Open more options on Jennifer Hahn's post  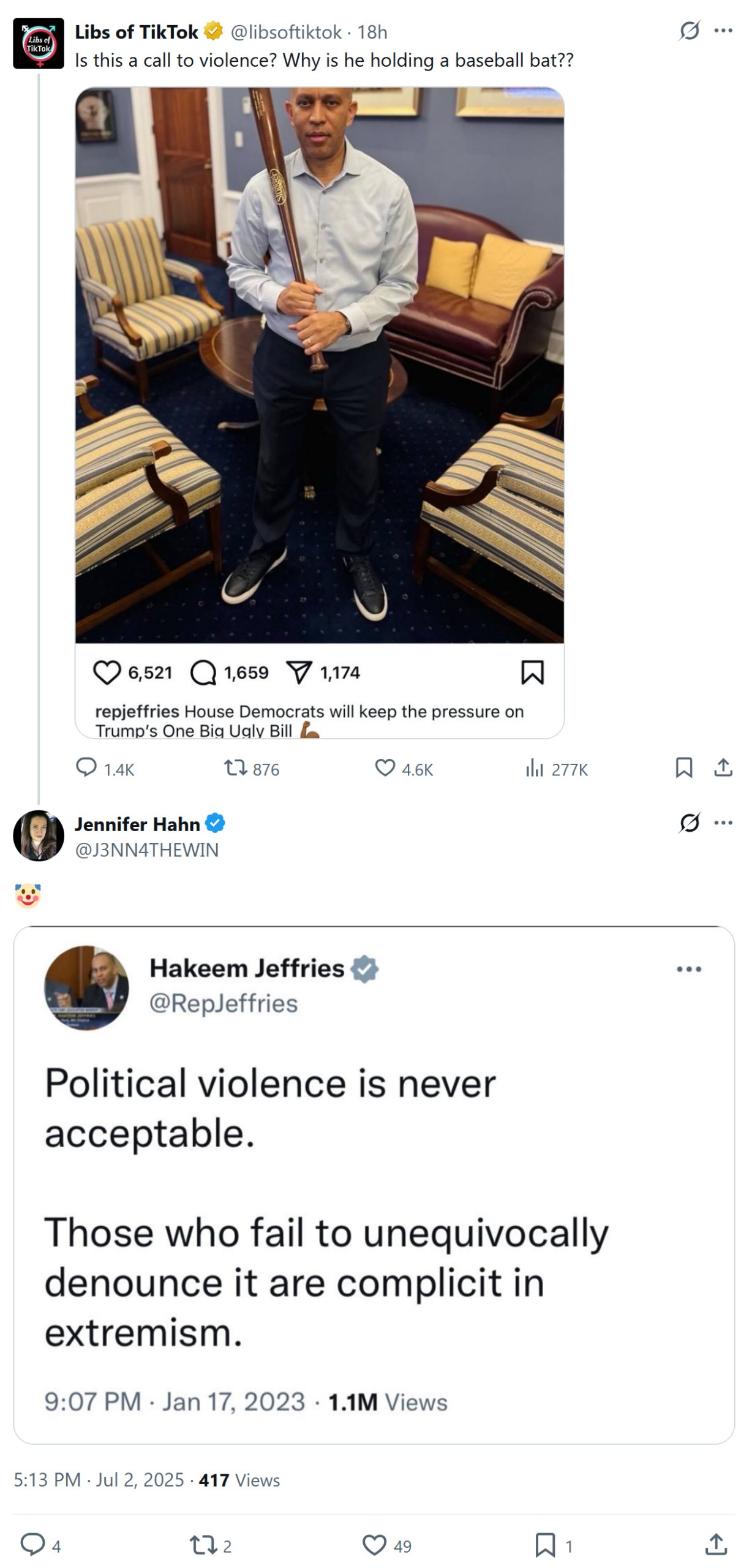coord(723,823)
